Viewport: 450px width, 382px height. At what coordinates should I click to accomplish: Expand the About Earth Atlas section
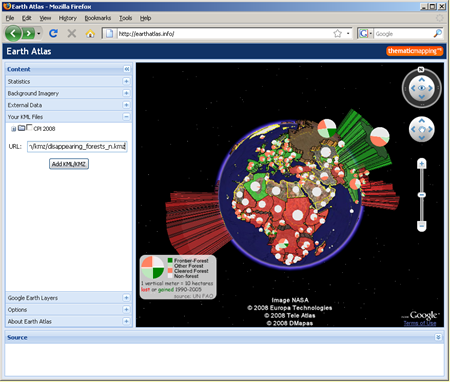click(x=126, y=321)
